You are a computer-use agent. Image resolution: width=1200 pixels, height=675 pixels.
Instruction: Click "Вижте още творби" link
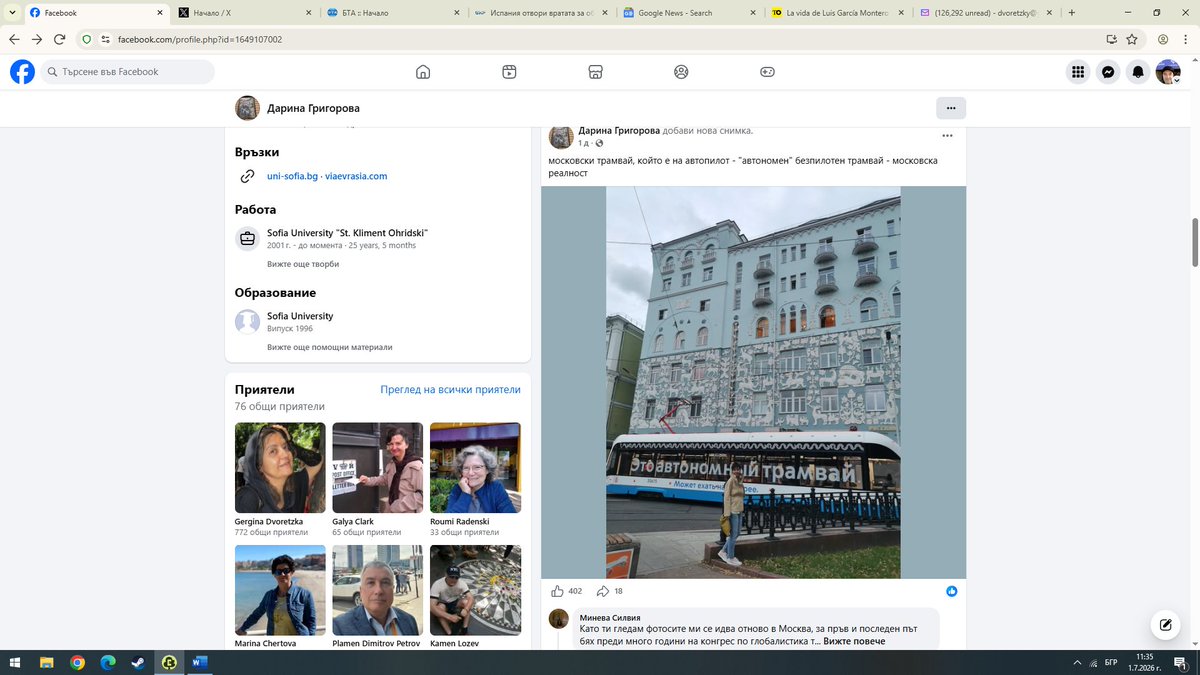tap(303, 264)
